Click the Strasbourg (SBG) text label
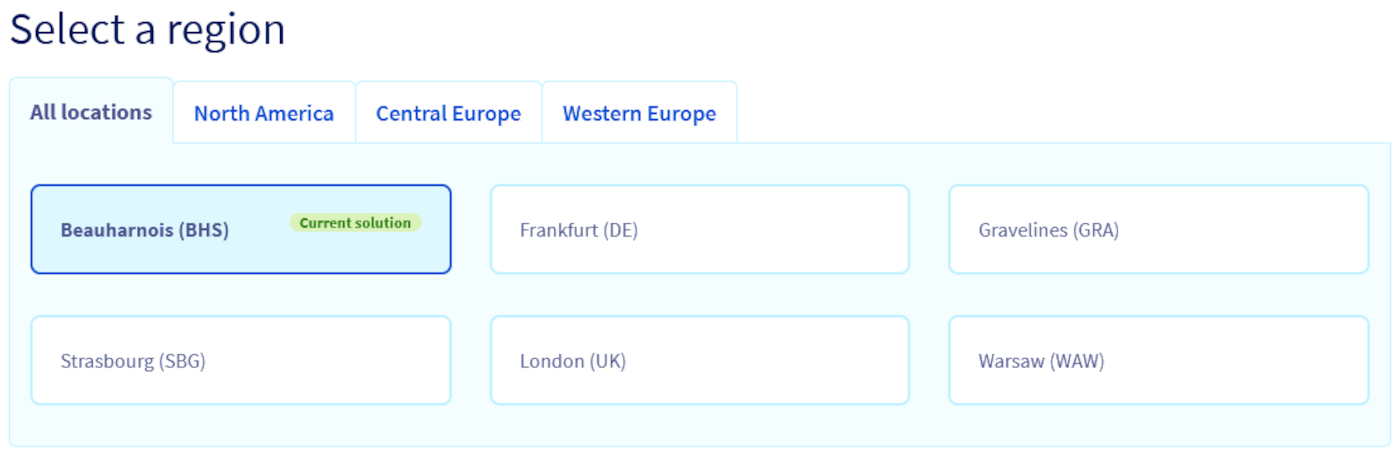Screen dimensions: 1400x461 click(x=133, y=361)
